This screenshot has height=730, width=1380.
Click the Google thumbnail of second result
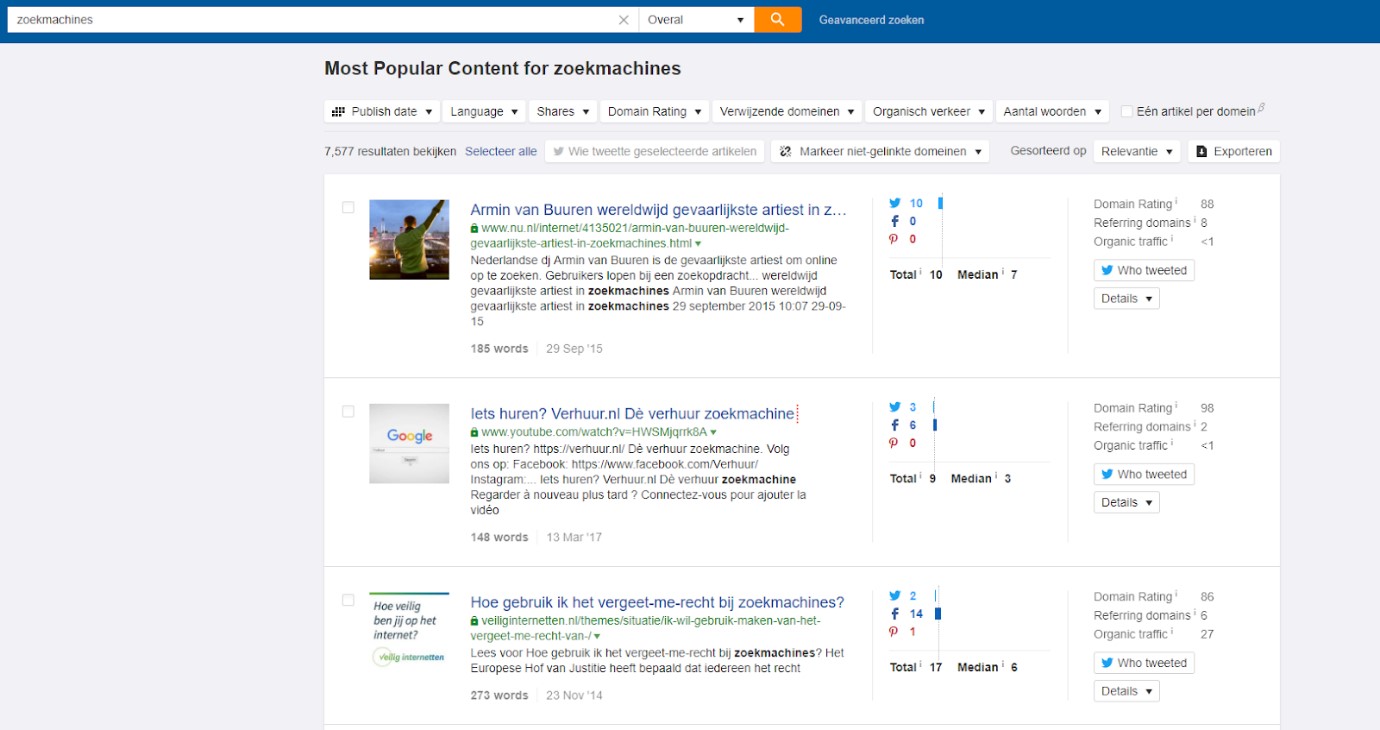[x=409, y=444]
